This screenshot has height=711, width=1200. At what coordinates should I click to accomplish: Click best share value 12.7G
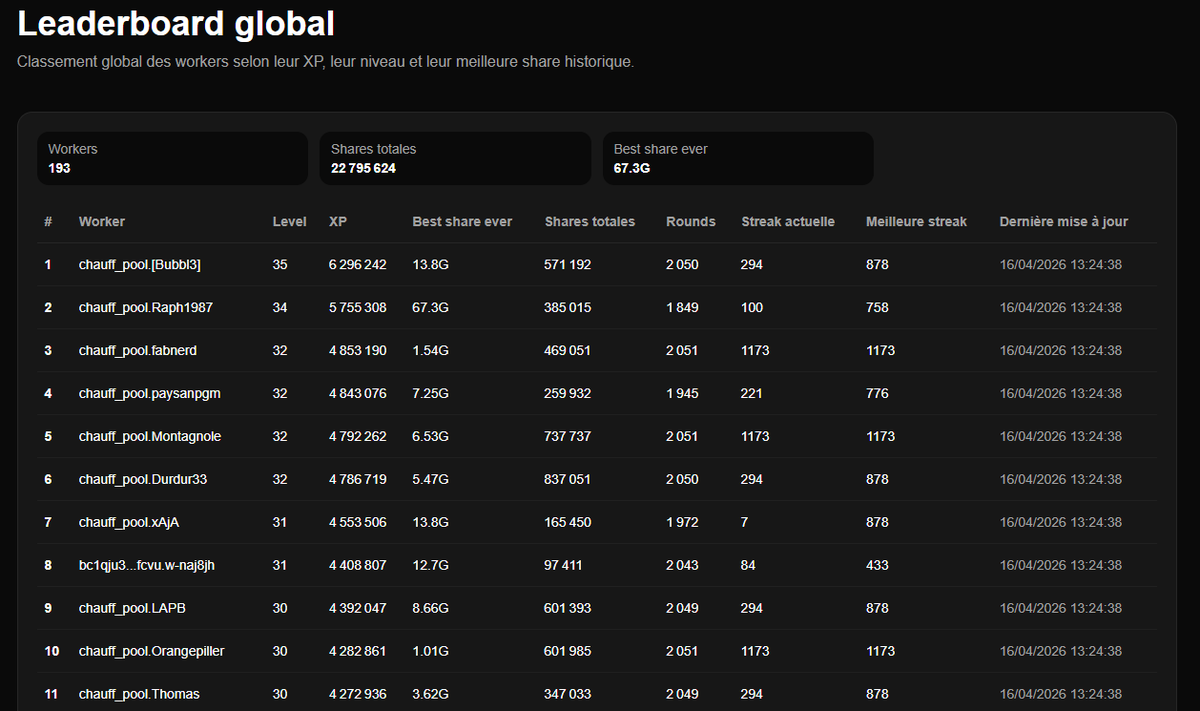point(430,566)
